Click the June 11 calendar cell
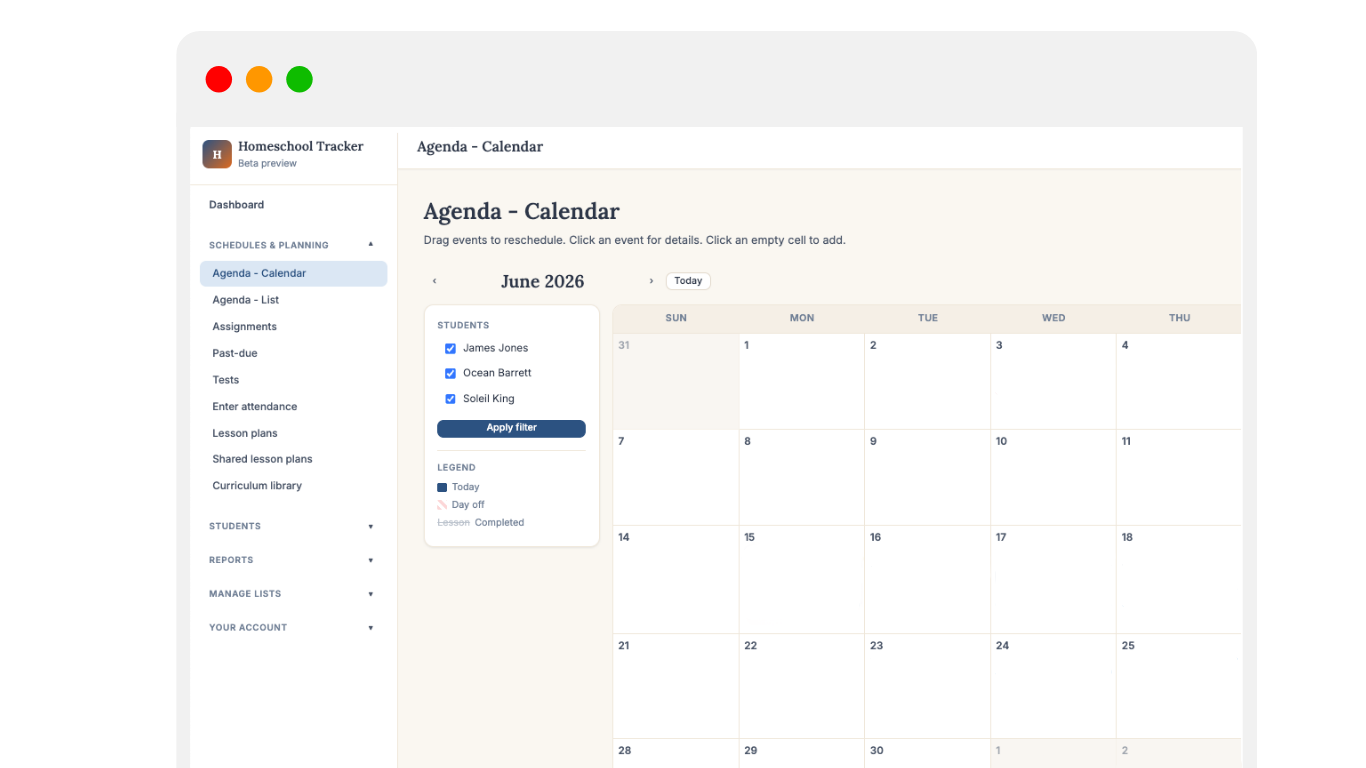Screen dimensions: 1366x768 [1179, 478]
